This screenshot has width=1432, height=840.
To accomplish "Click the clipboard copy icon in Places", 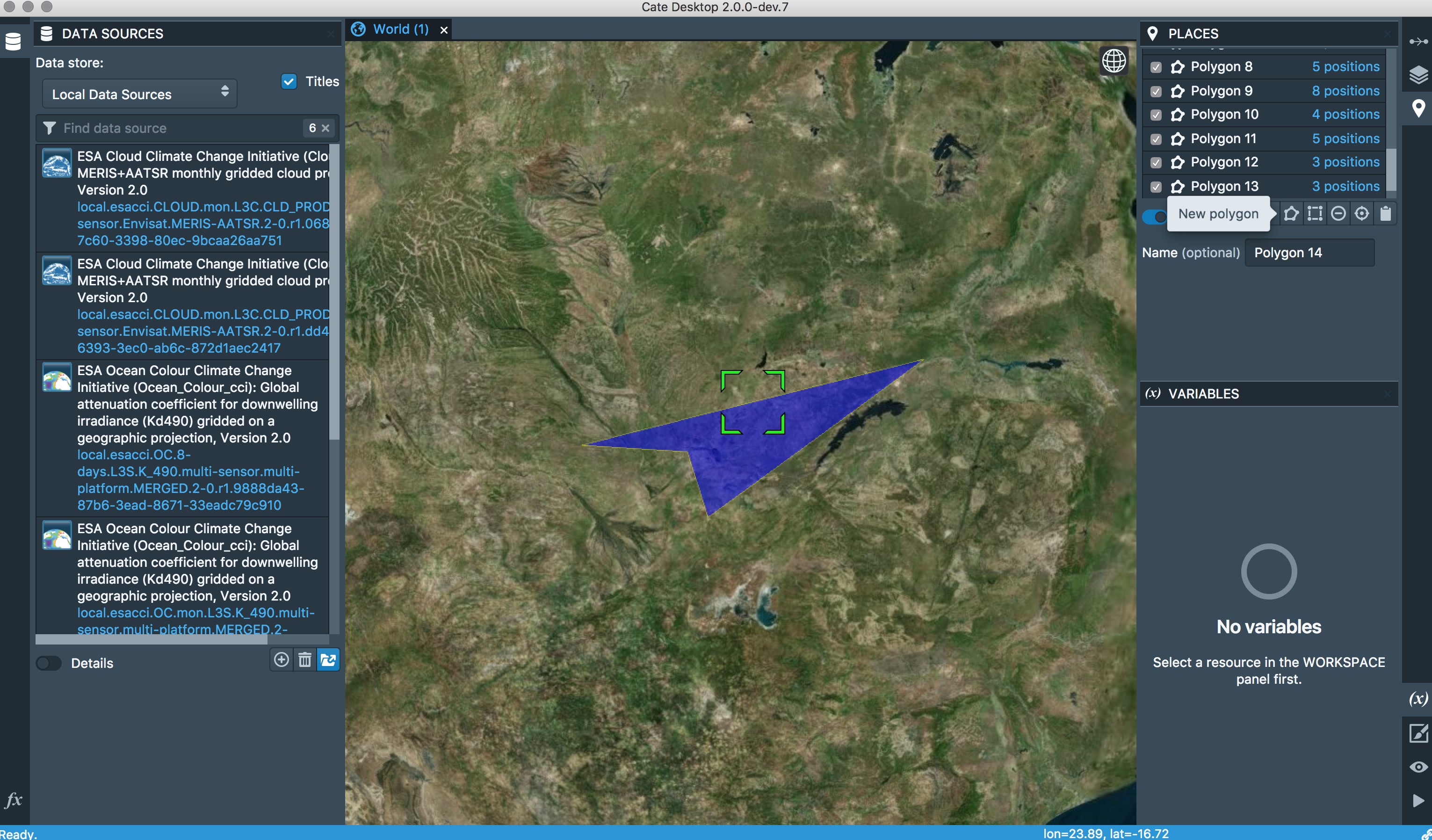I will pyautogui.click(x=1385, y=214).
